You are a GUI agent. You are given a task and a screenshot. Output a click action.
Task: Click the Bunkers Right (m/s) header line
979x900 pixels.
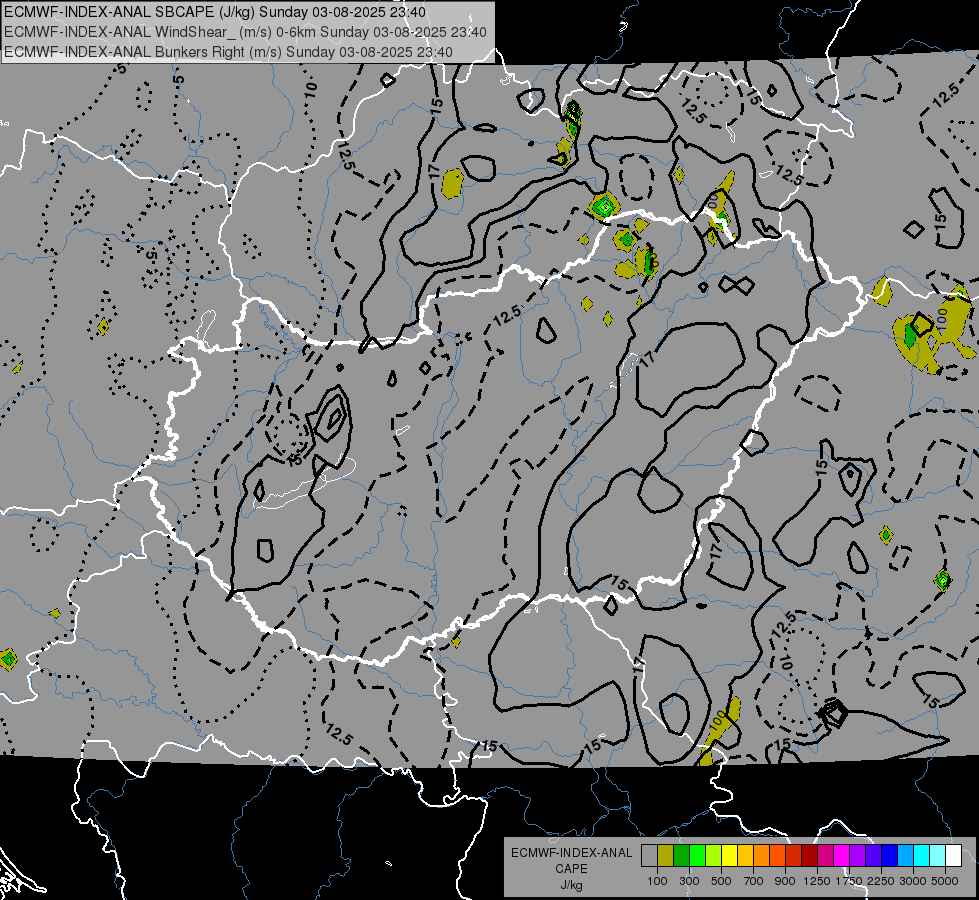pyautogui.click(x=229, y=52)
